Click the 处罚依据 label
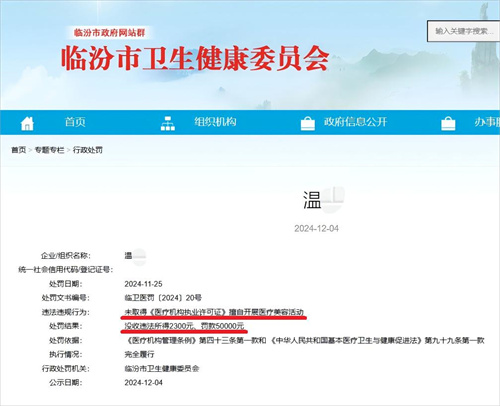Screen dimensions: 500x406 (66, 340)
